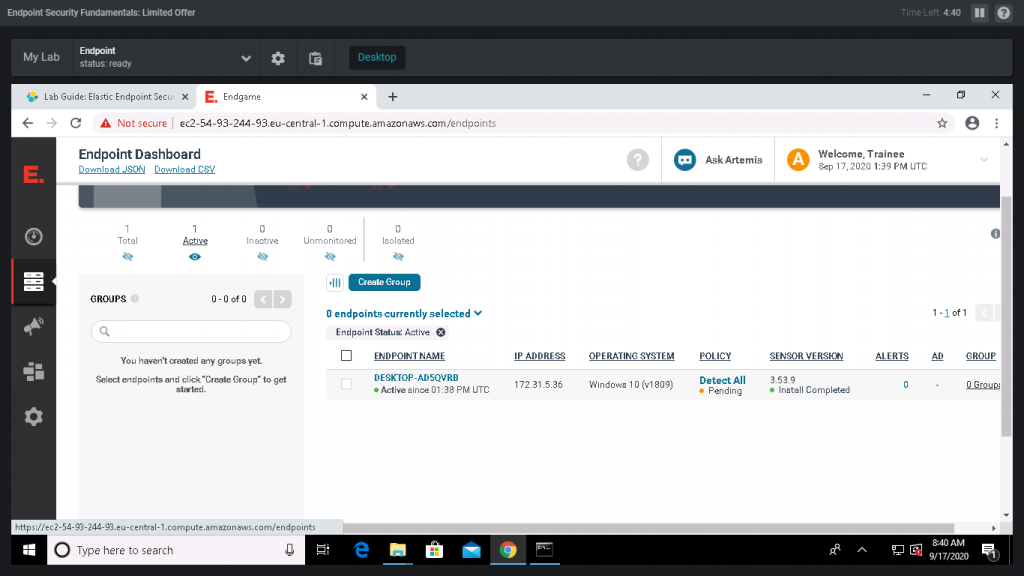Open the alerts megaphone icon in sidebar
The height and width of the screenshot is (576, 1024).
click(33, 326)
